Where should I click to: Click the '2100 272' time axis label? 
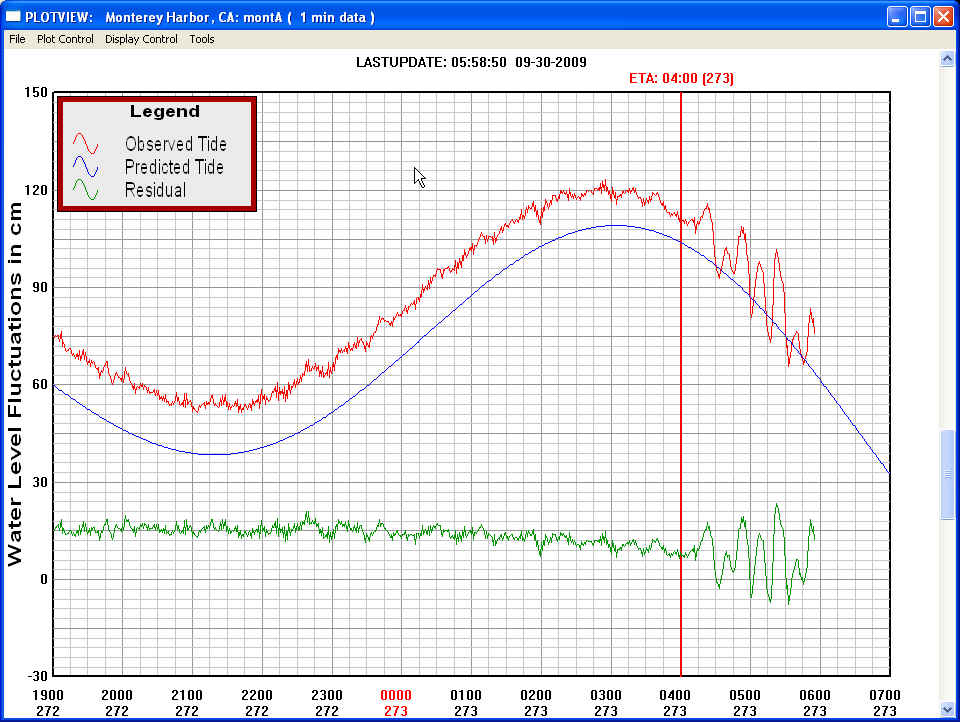tap(187, 703)
